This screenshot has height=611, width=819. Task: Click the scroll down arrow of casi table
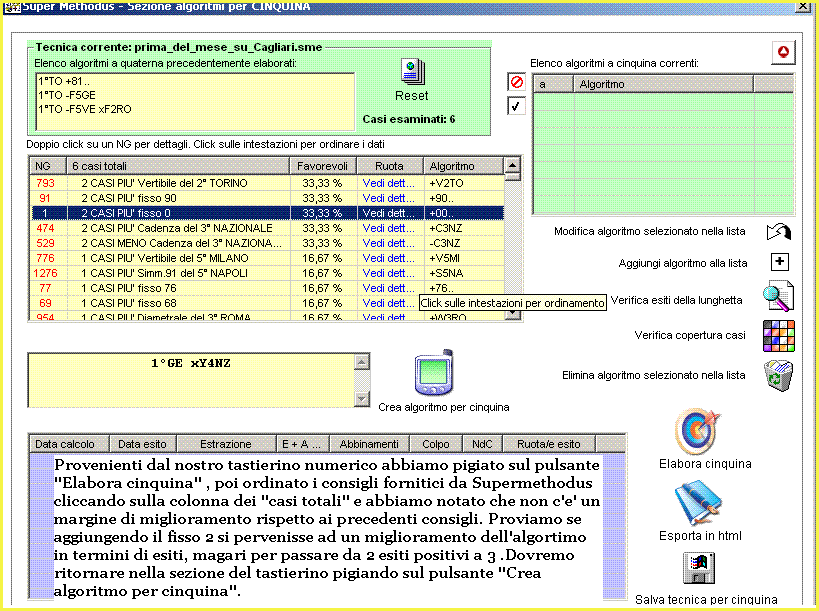point(512,313)
